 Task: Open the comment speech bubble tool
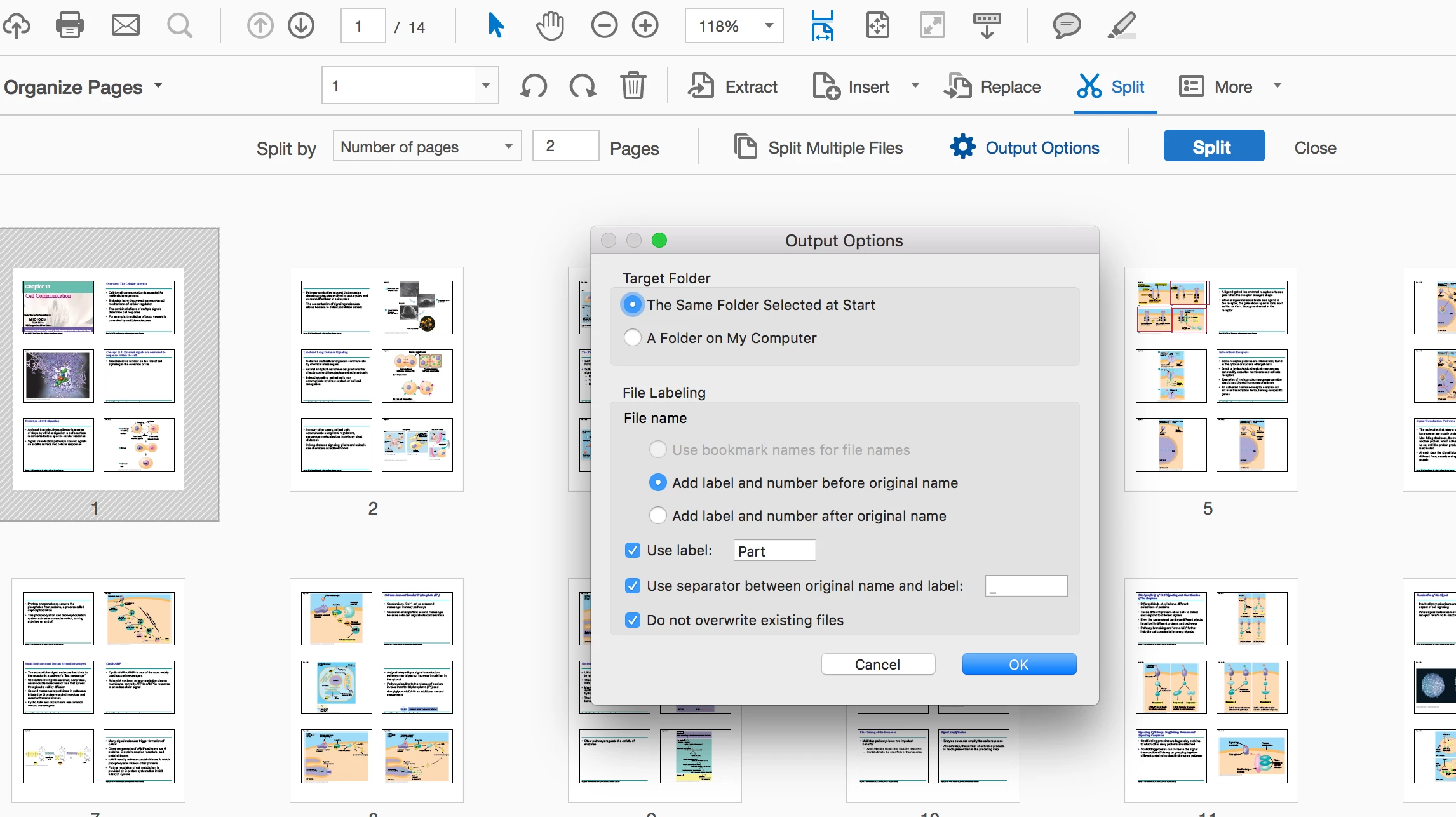[x=1067, y=26]
